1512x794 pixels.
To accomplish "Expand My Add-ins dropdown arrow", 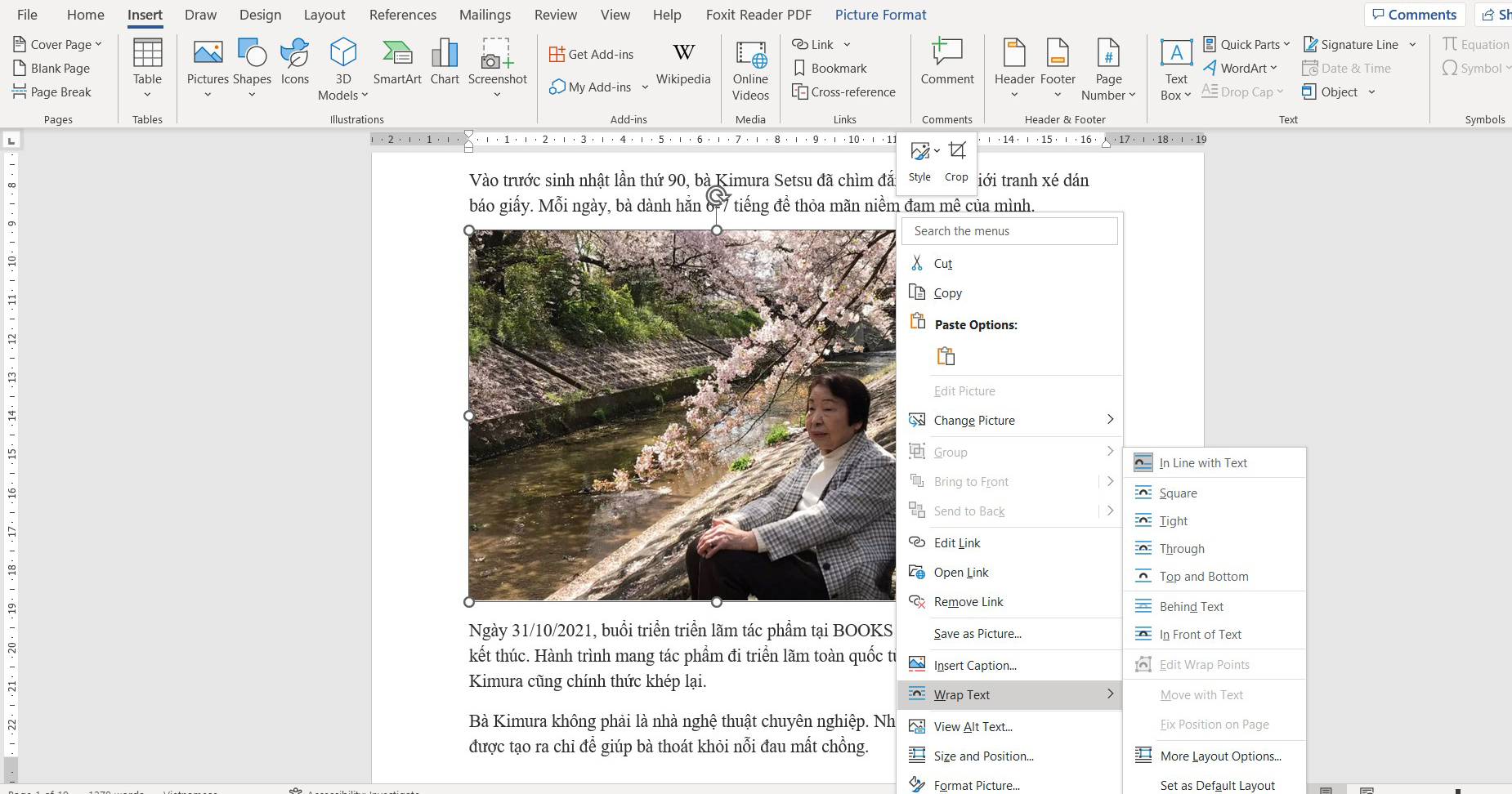I will pos(645,87).
